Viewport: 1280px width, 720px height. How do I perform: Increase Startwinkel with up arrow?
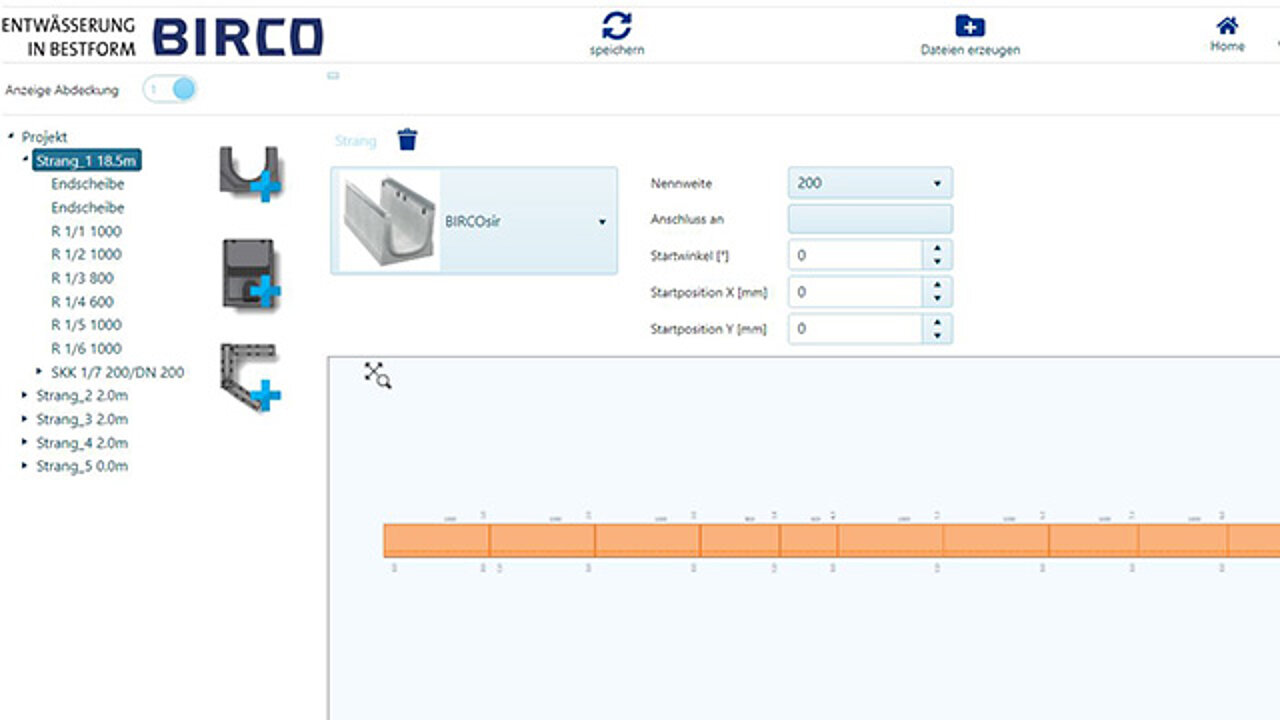pos(937,248)
